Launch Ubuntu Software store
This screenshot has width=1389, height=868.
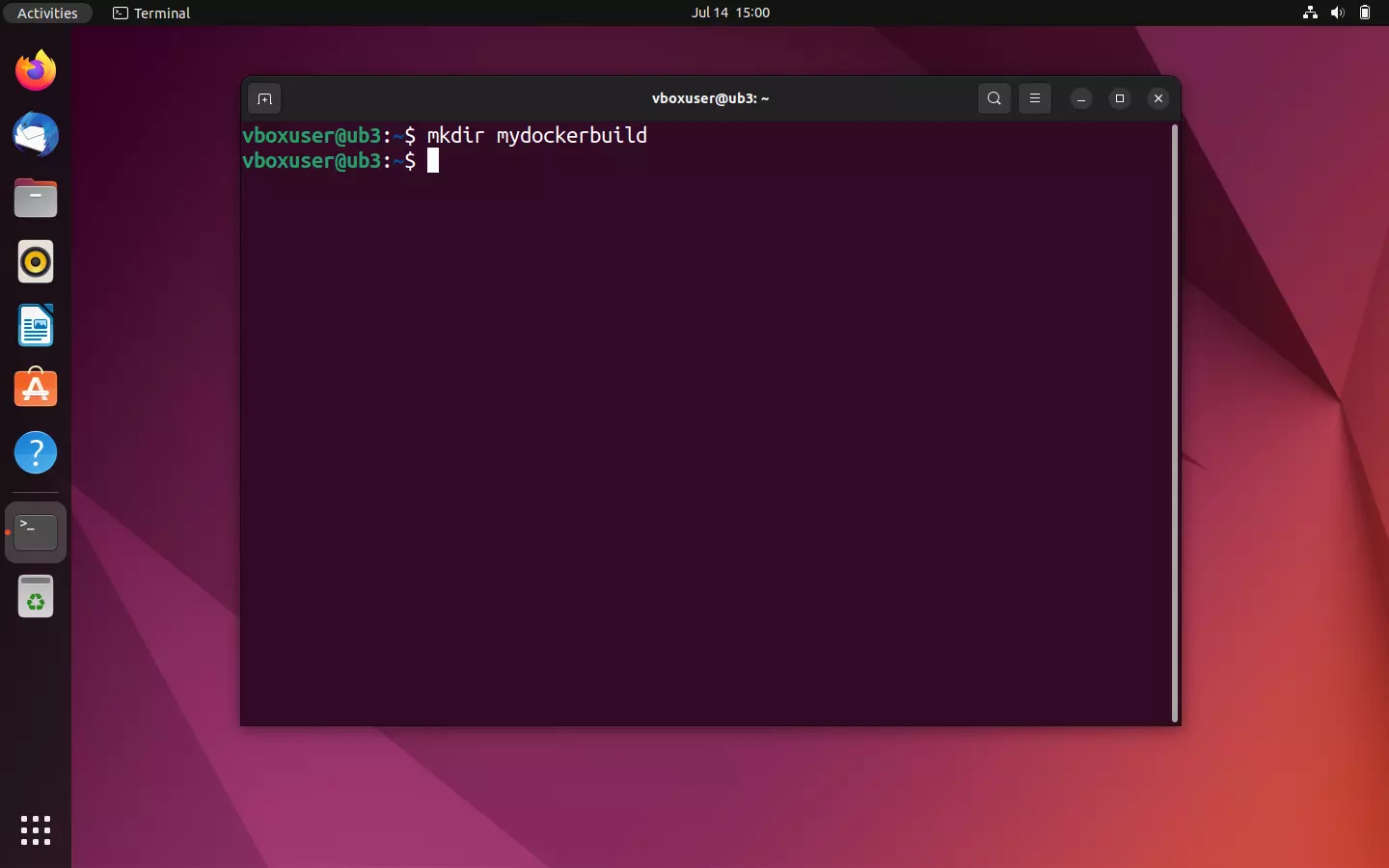[35, 389]
